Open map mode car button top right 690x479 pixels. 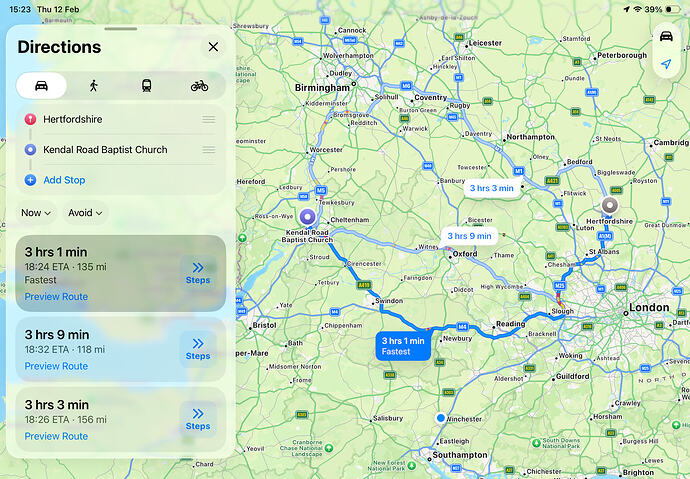[x=666, y=36]
